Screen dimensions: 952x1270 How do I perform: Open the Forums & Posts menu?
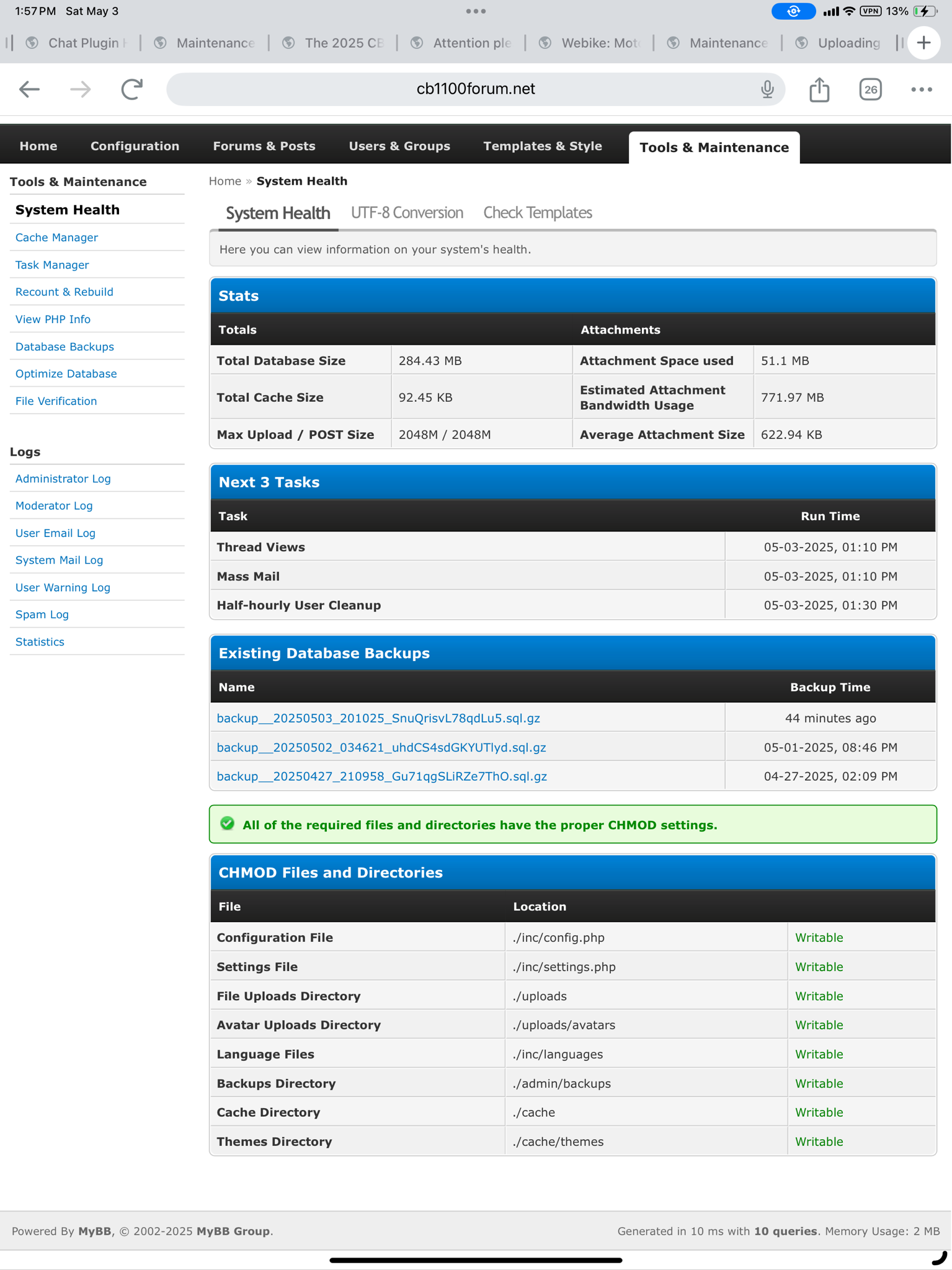point(264,146)
